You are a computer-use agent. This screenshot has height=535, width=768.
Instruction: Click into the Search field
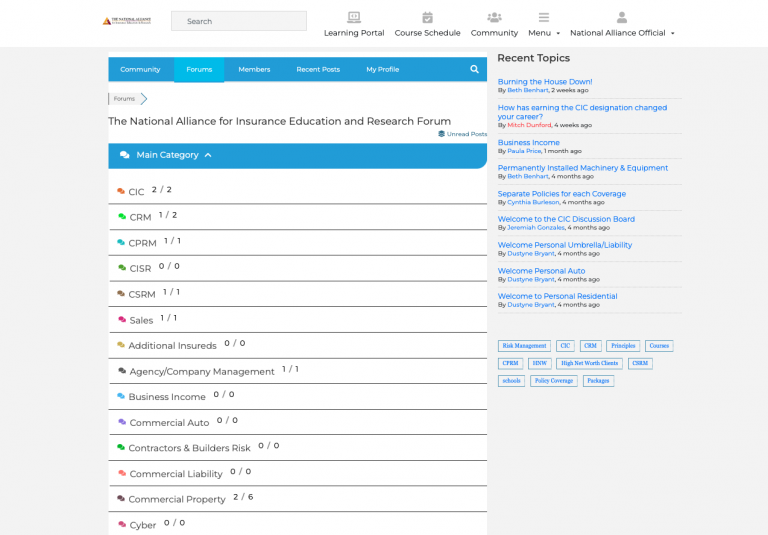pyautogui.click(x=239, y=21)
